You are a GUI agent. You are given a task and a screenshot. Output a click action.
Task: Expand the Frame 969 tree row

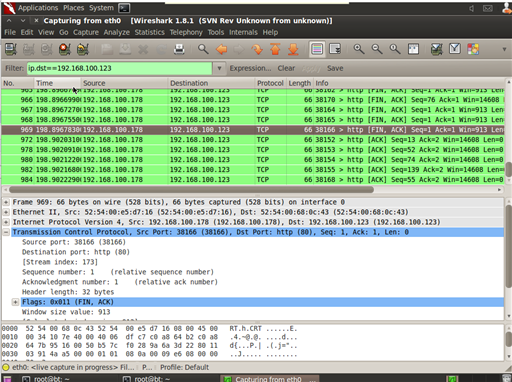pyautogui.click(x=6, y=202)
